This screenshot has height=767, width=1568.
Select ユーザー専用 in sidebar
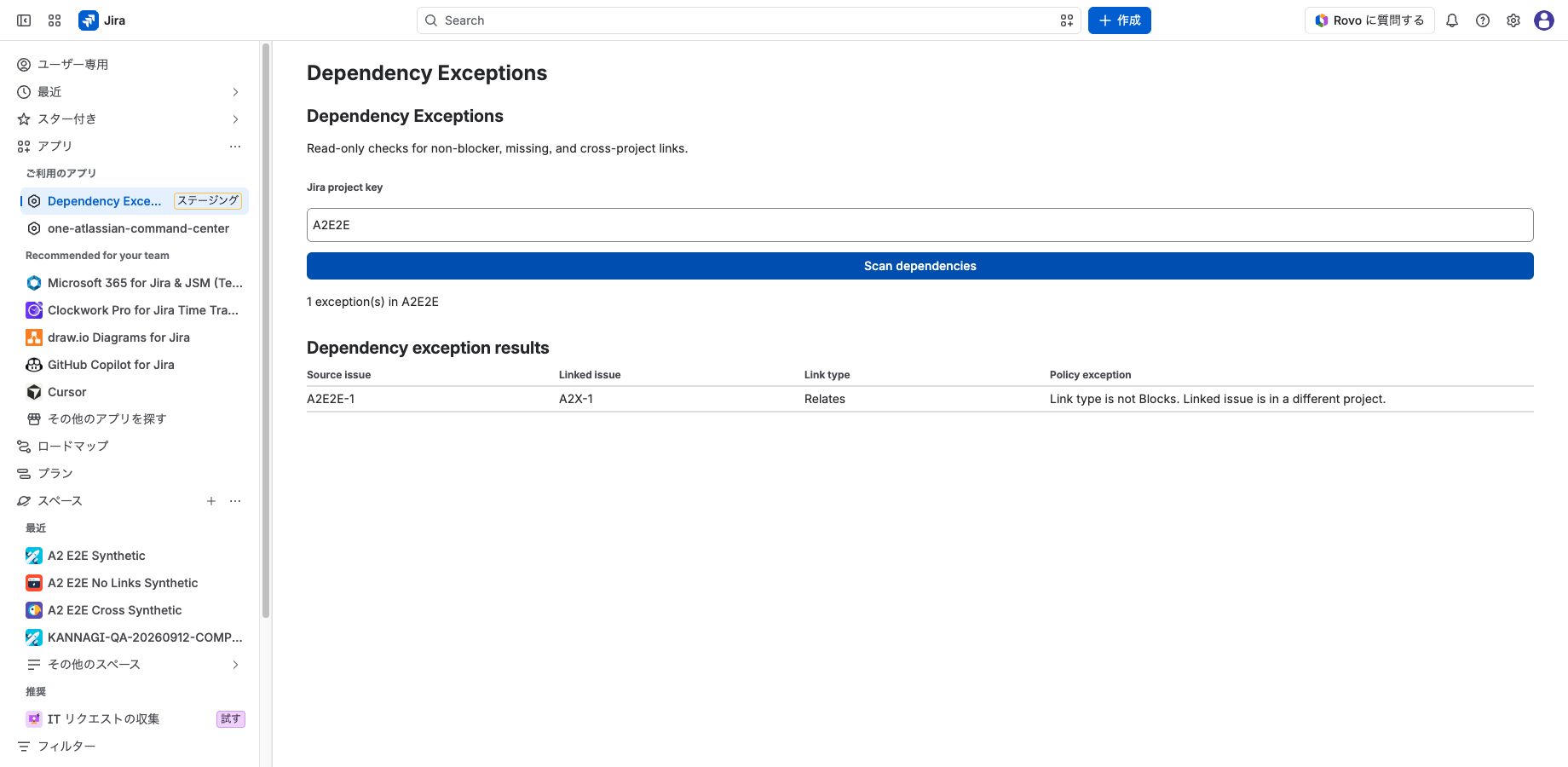pyautogui.click(x=131, y=65)
